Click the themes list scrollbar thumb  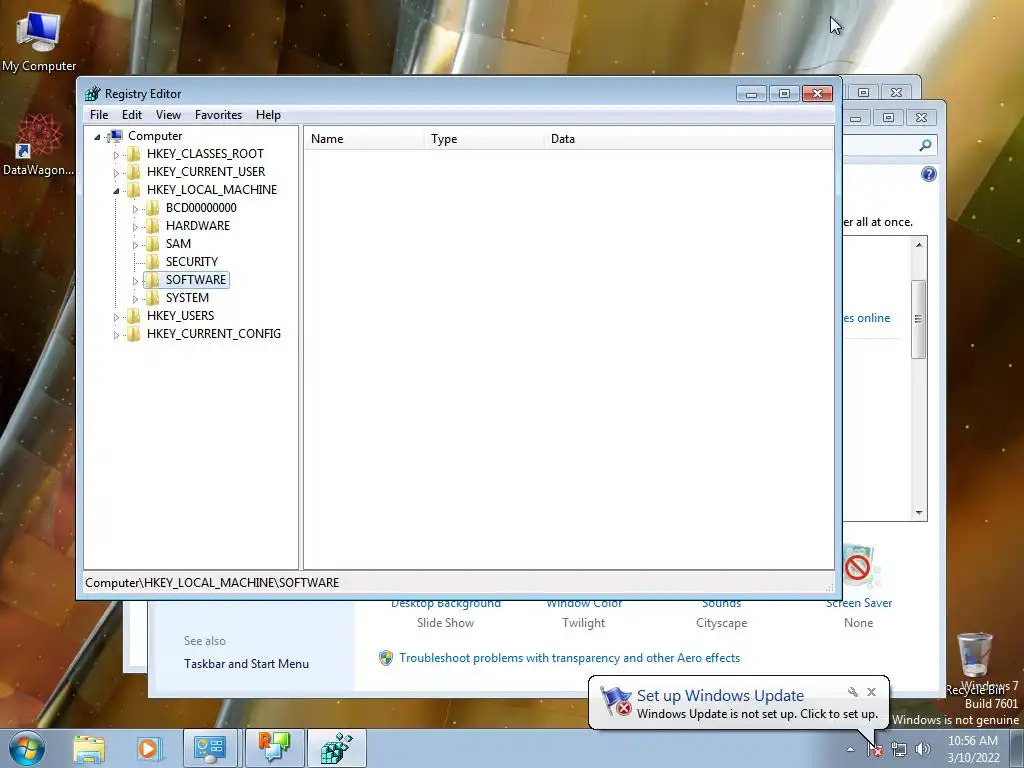[x=918, y=319]
